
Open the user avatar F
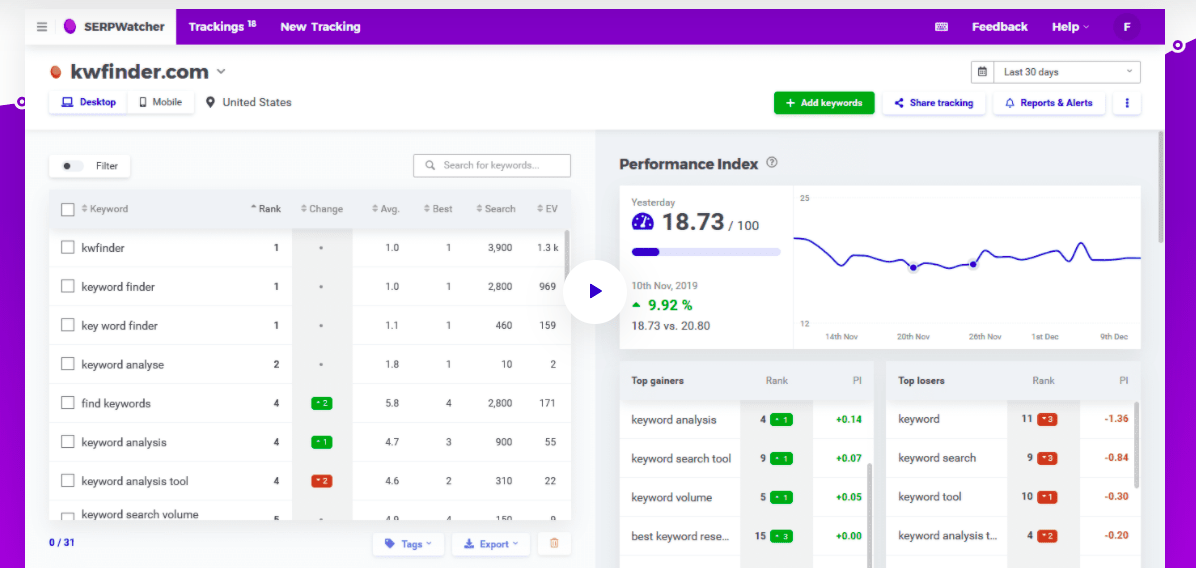coord(1127,27)
